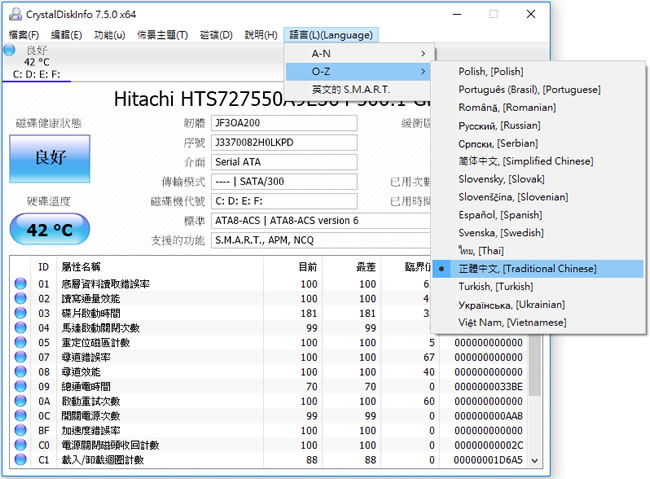
Task: Click the drive letter field C: D: E: F:
Action: coord(284,201)
